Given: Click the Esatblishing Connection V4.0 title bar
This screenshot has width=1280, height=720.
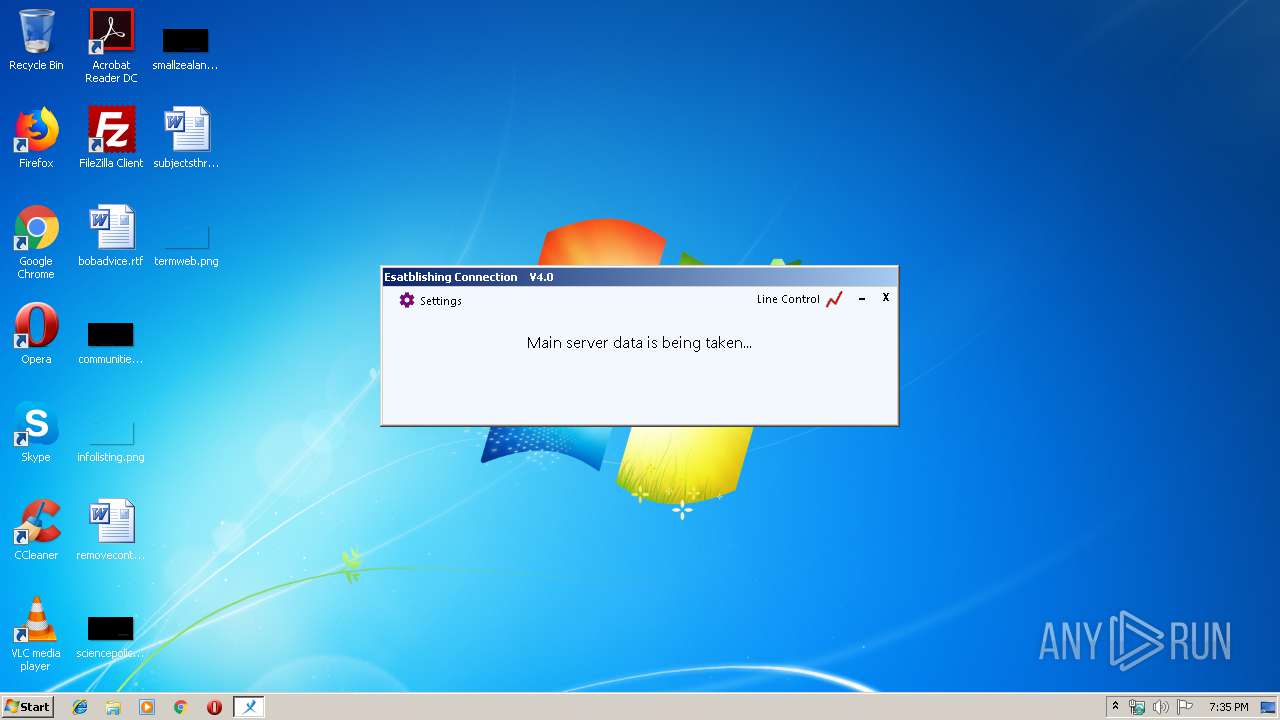Looking at the screenshot, I should tap(639, 277).
